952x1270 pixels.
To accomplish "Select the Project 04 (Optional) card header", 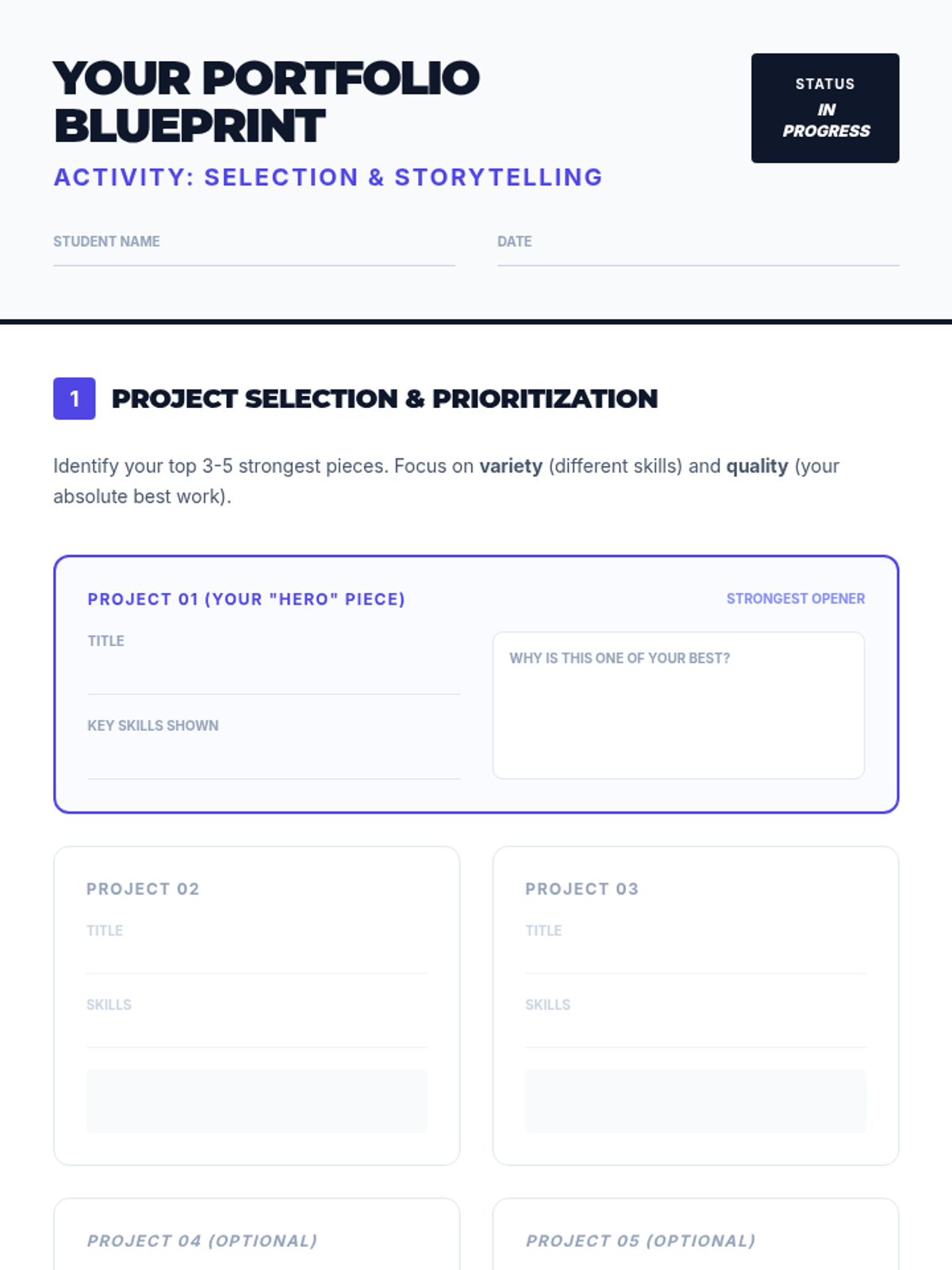I will tap(202, 1241).
